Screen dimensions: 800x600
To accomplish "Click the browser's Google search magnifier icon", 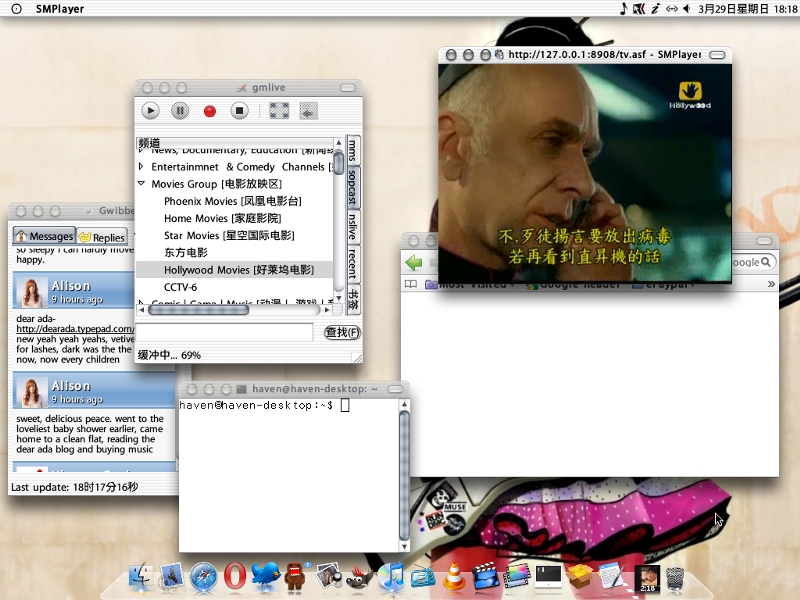I will pos(765,262).
